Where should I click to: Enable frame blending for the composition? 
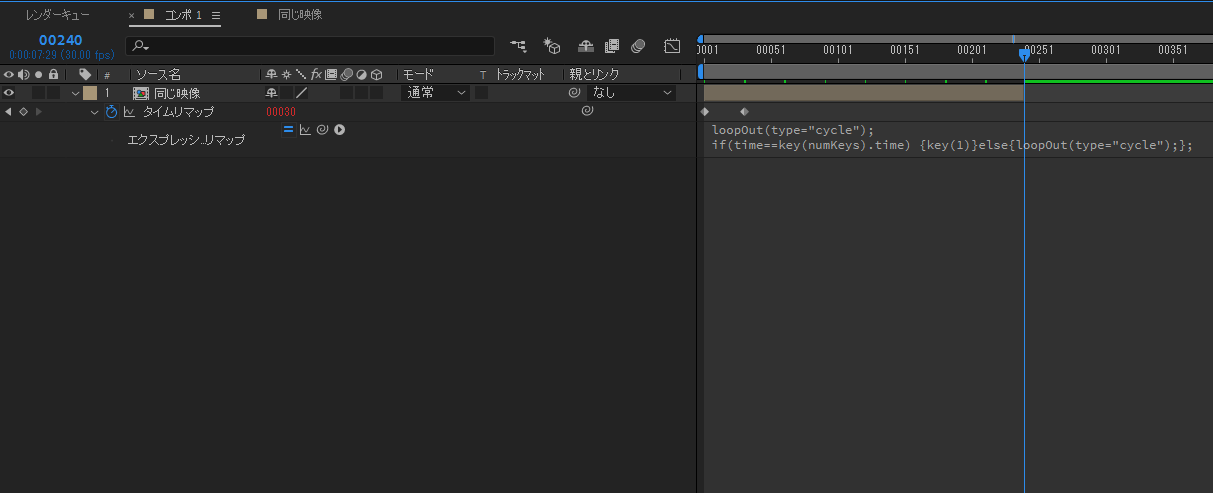(612, 46)
